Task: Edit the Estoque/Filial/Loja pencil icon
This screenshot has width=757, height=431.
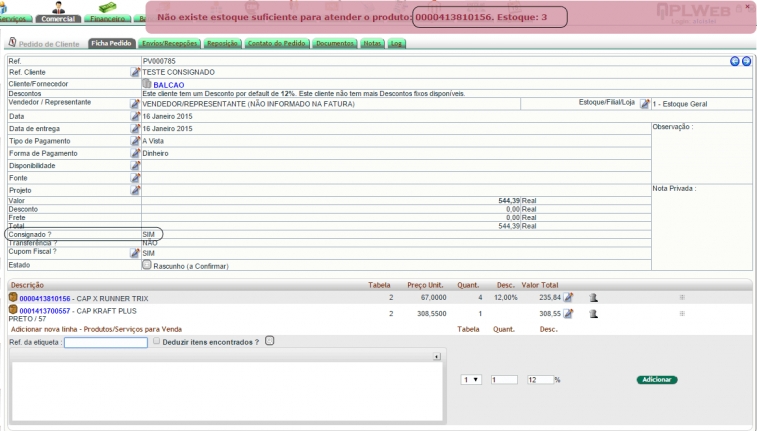Action: click(645, 103)
